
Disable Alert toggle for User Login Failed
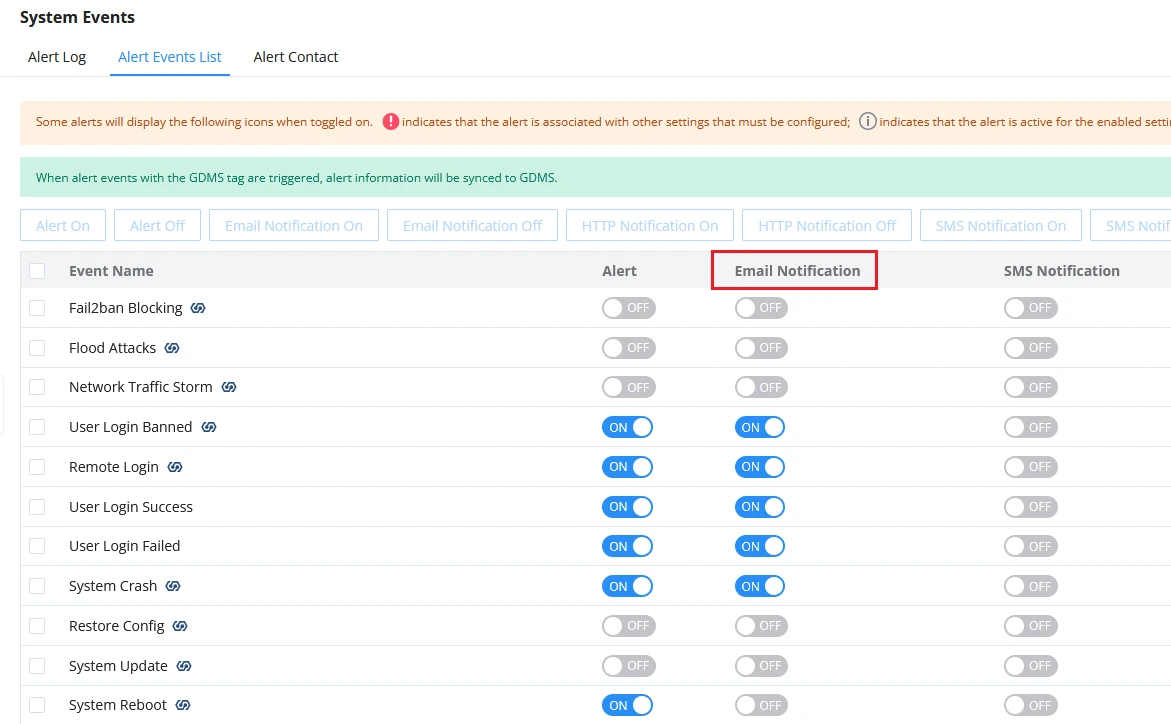[x=627, y=546]
